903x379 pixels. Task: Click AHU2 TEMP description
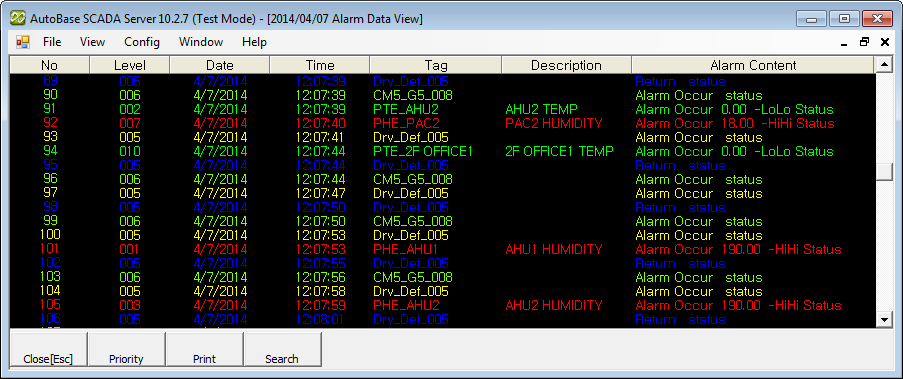(541, 109)
